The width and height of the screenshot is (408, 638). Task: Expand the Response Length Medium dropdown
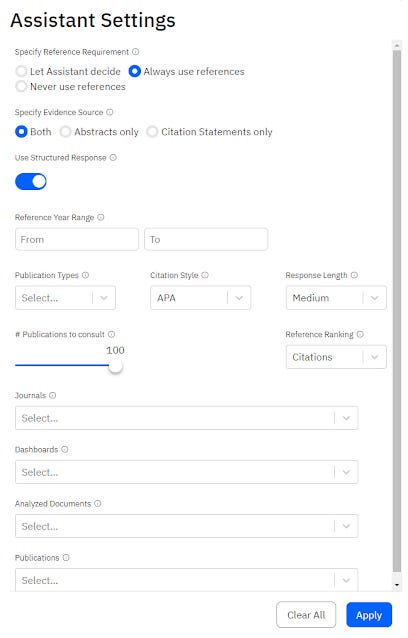[x=336, y=298]
